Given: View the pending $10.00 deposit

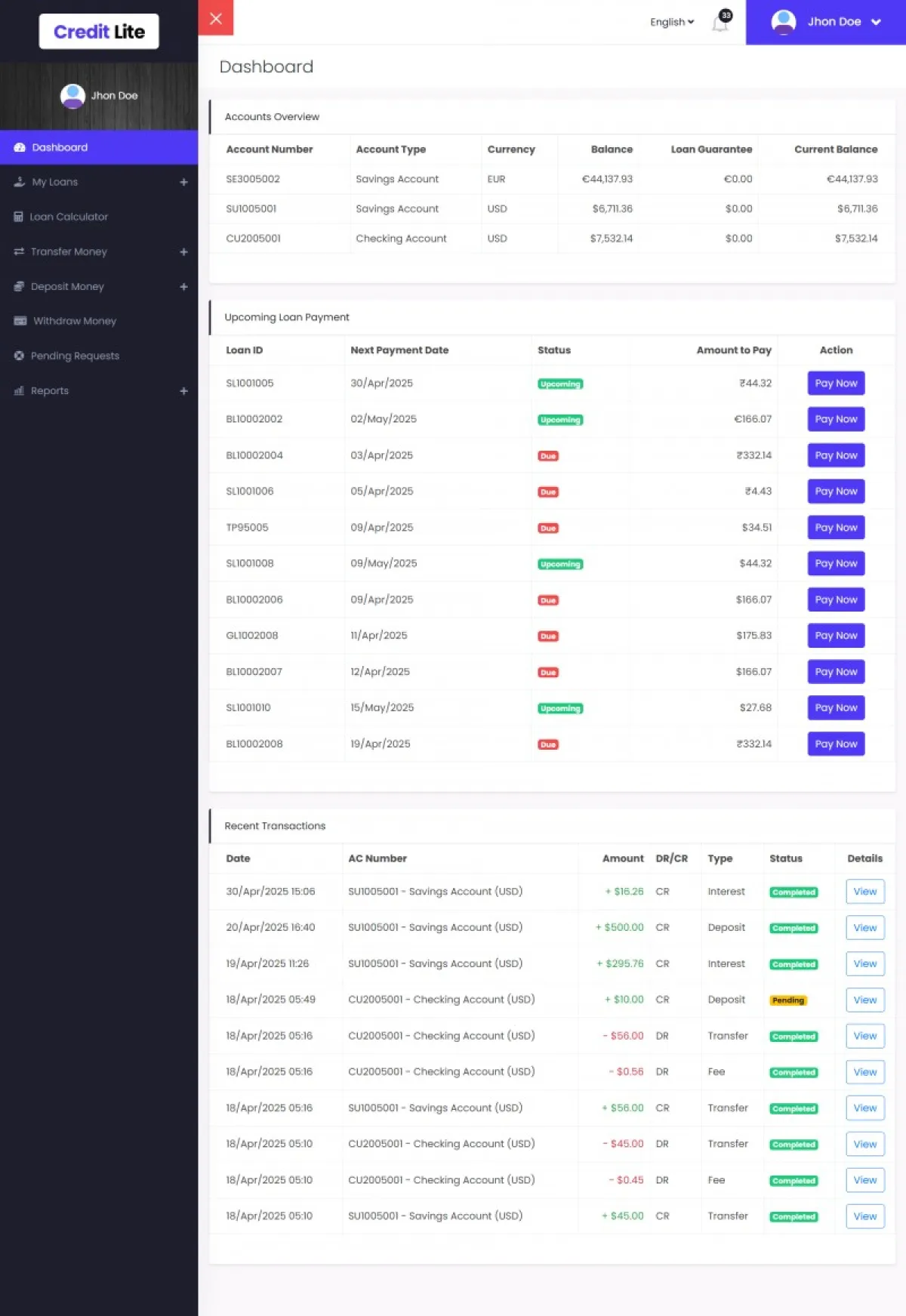Looking at the screenshot, I should pyautogui.click(x=865, y=1000).
